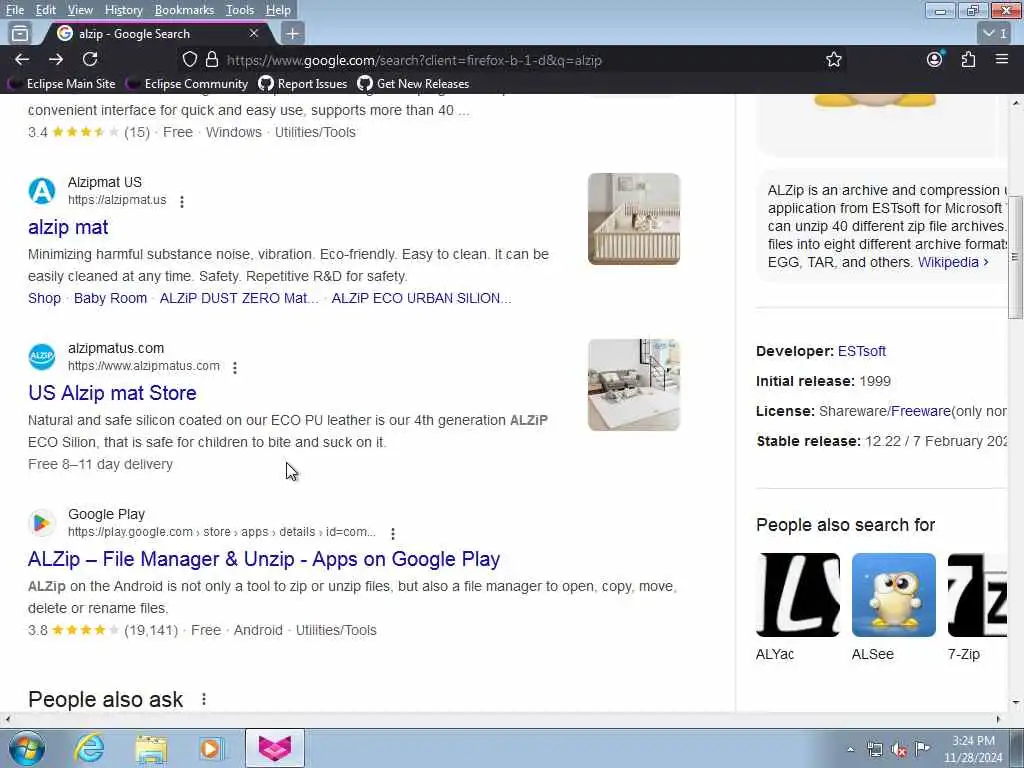This screenshot has width=1024, height=768.
Task: Open Get New Releases bookmark
Action: point(413,84)
